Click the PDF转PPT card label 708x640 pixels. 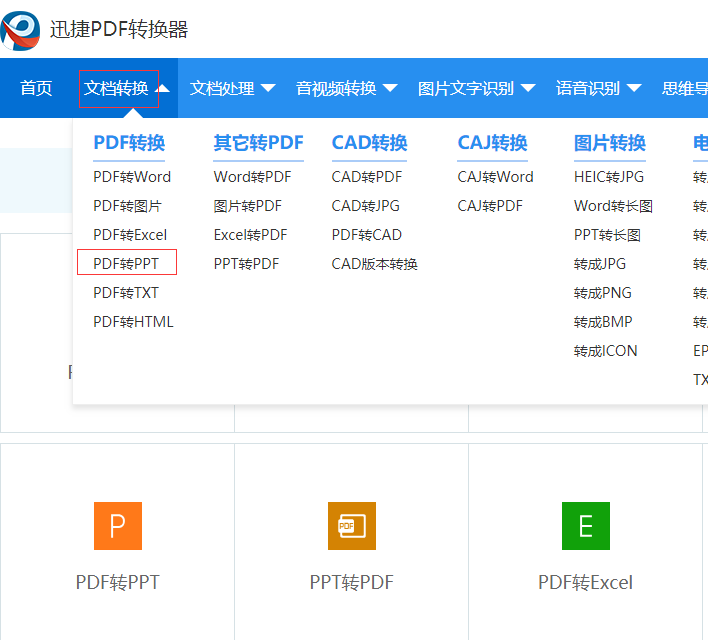(x=117, y=582)
